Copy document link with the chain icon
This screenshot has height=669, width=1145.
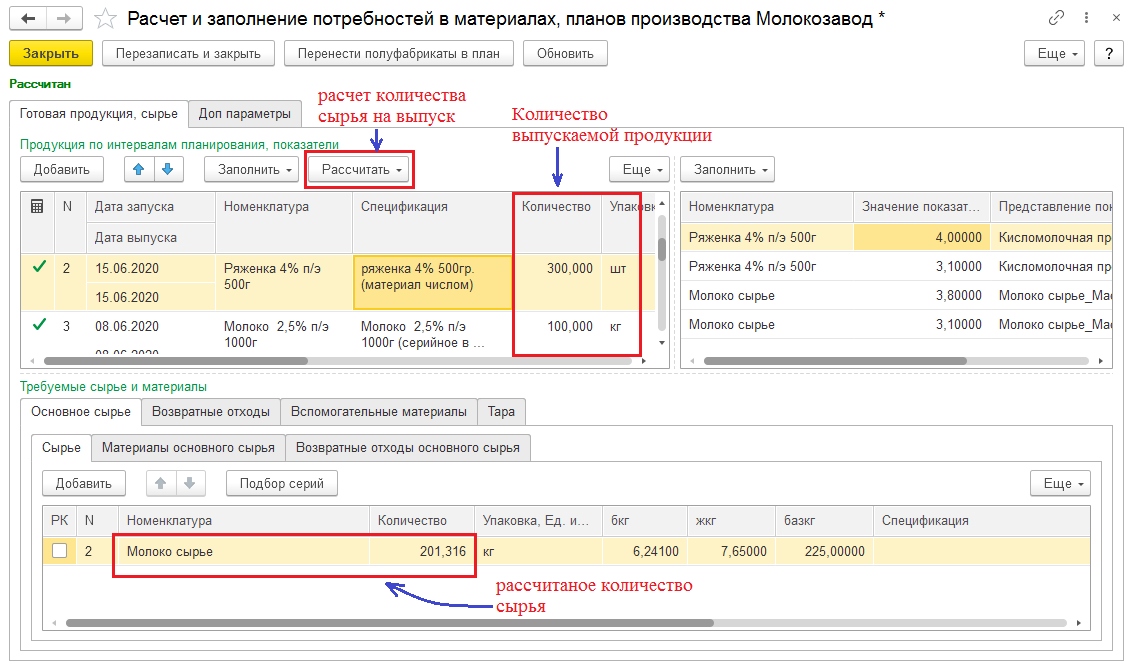[1056, 19]
